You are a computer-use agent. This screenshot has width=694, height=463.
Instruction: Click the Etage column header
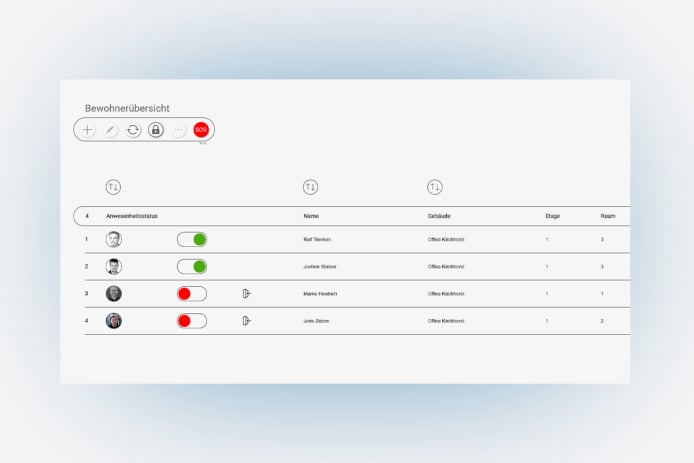click(x=552, y=216)
